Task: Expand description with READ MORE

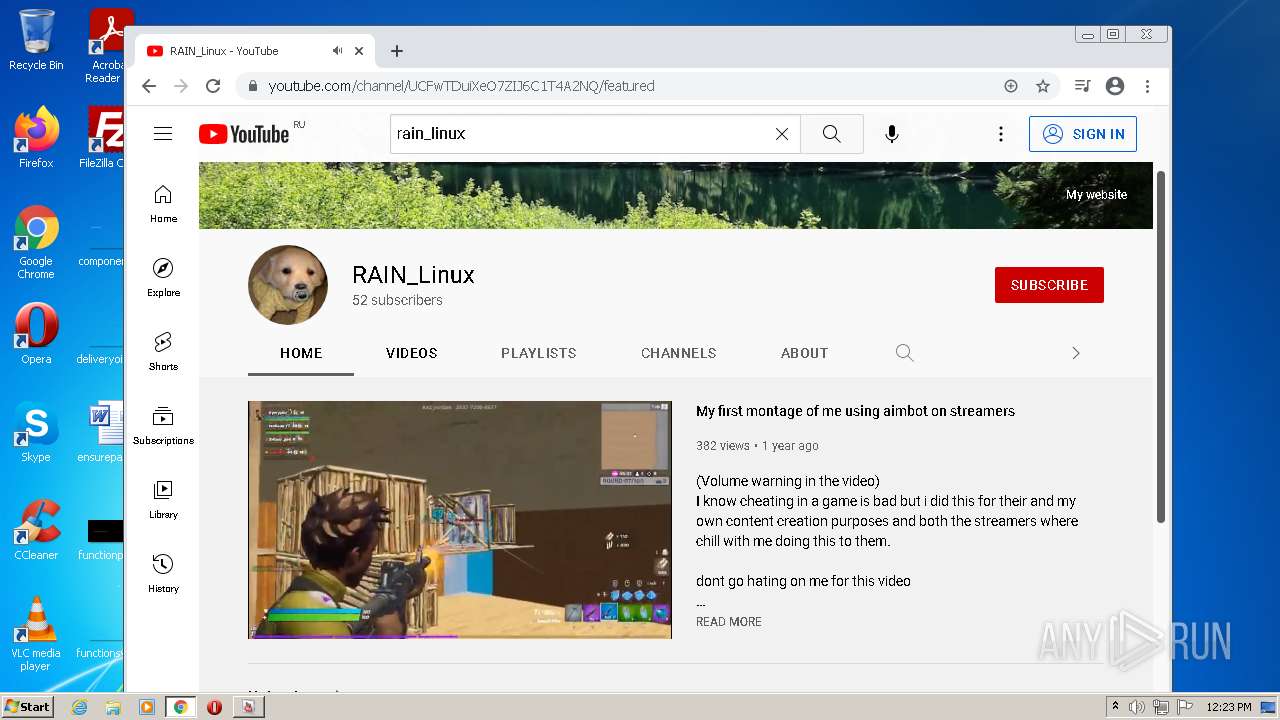Action: 729,622
